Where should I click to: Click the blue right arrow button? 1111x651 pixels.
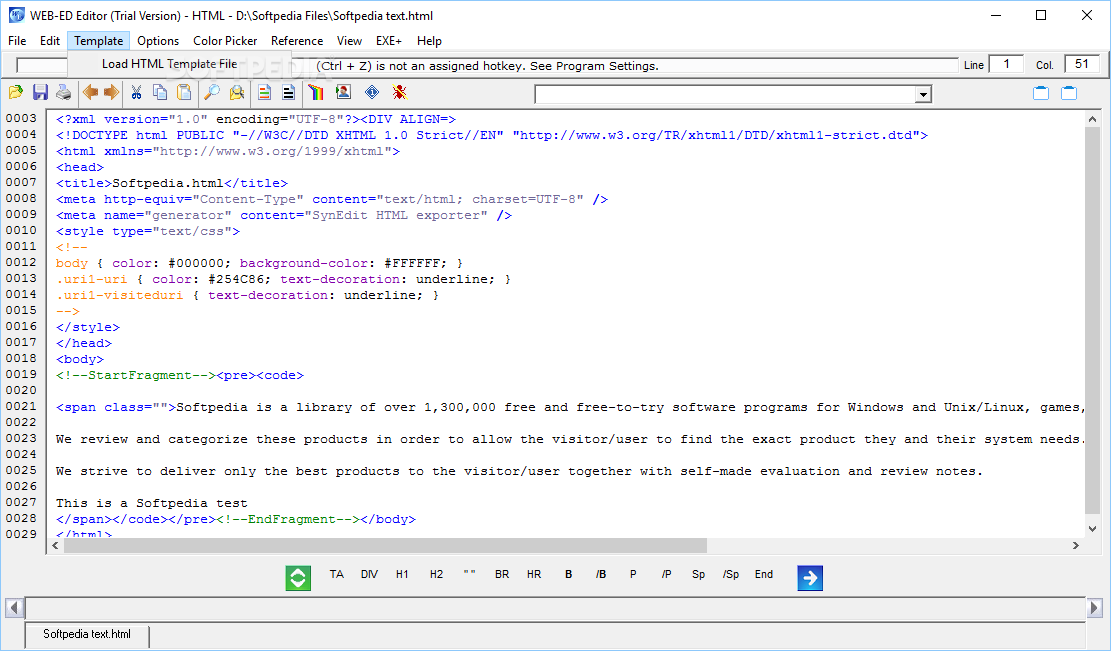tap(810, 578)
